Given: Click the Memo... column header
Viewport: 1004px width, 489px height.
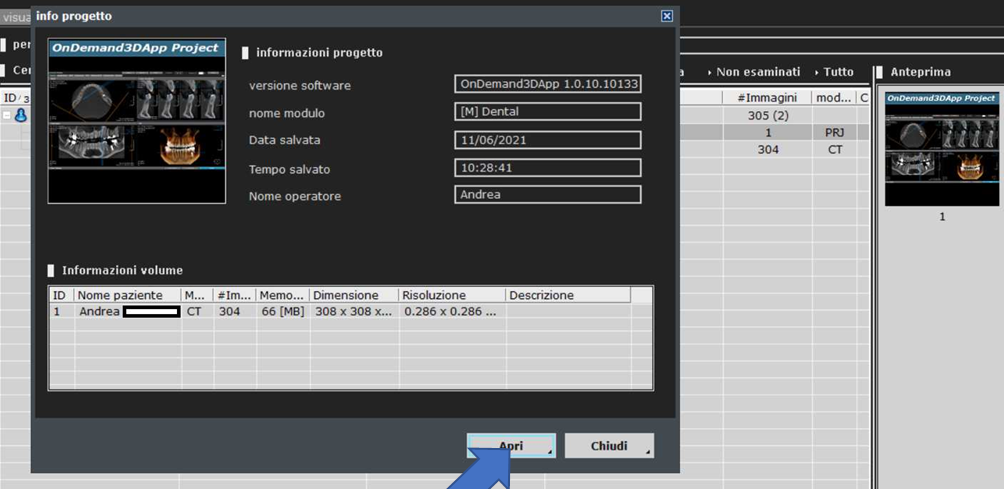Looking at the screenshot, I should pos(282,295).
